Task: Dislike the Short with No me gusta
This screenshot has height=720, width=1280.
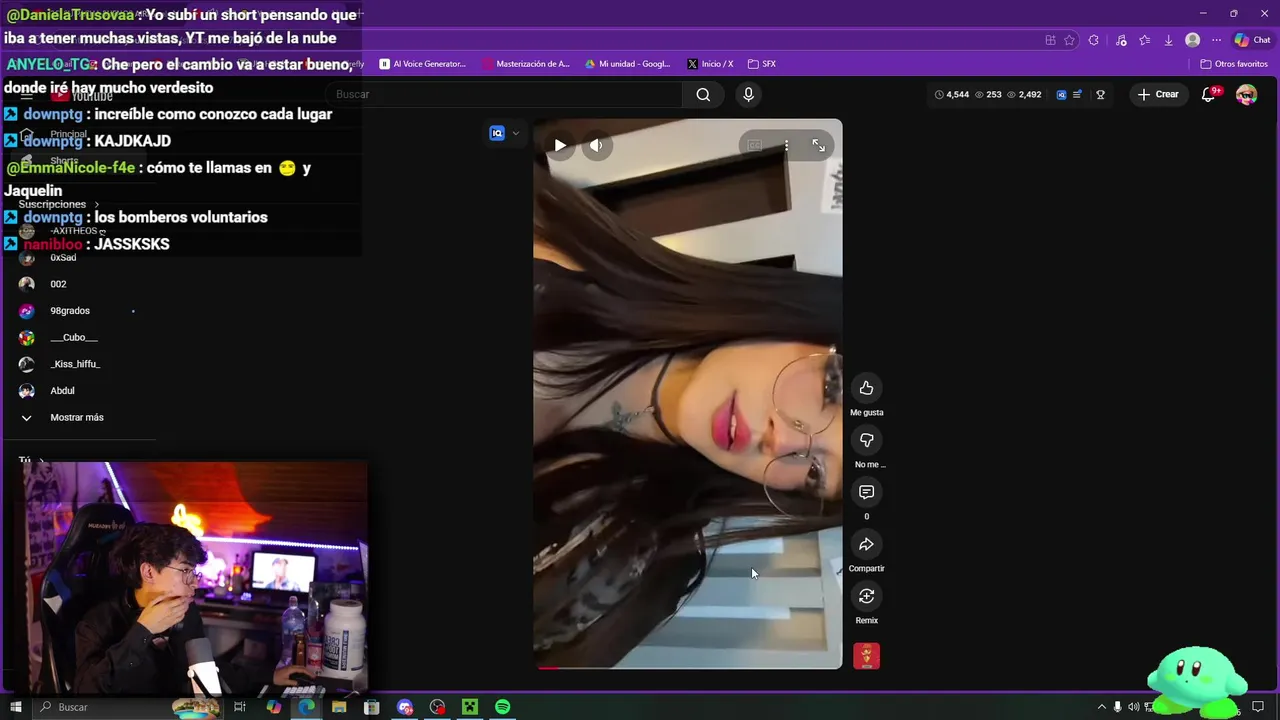Action: pyautogui.click(x=866, y=440)
